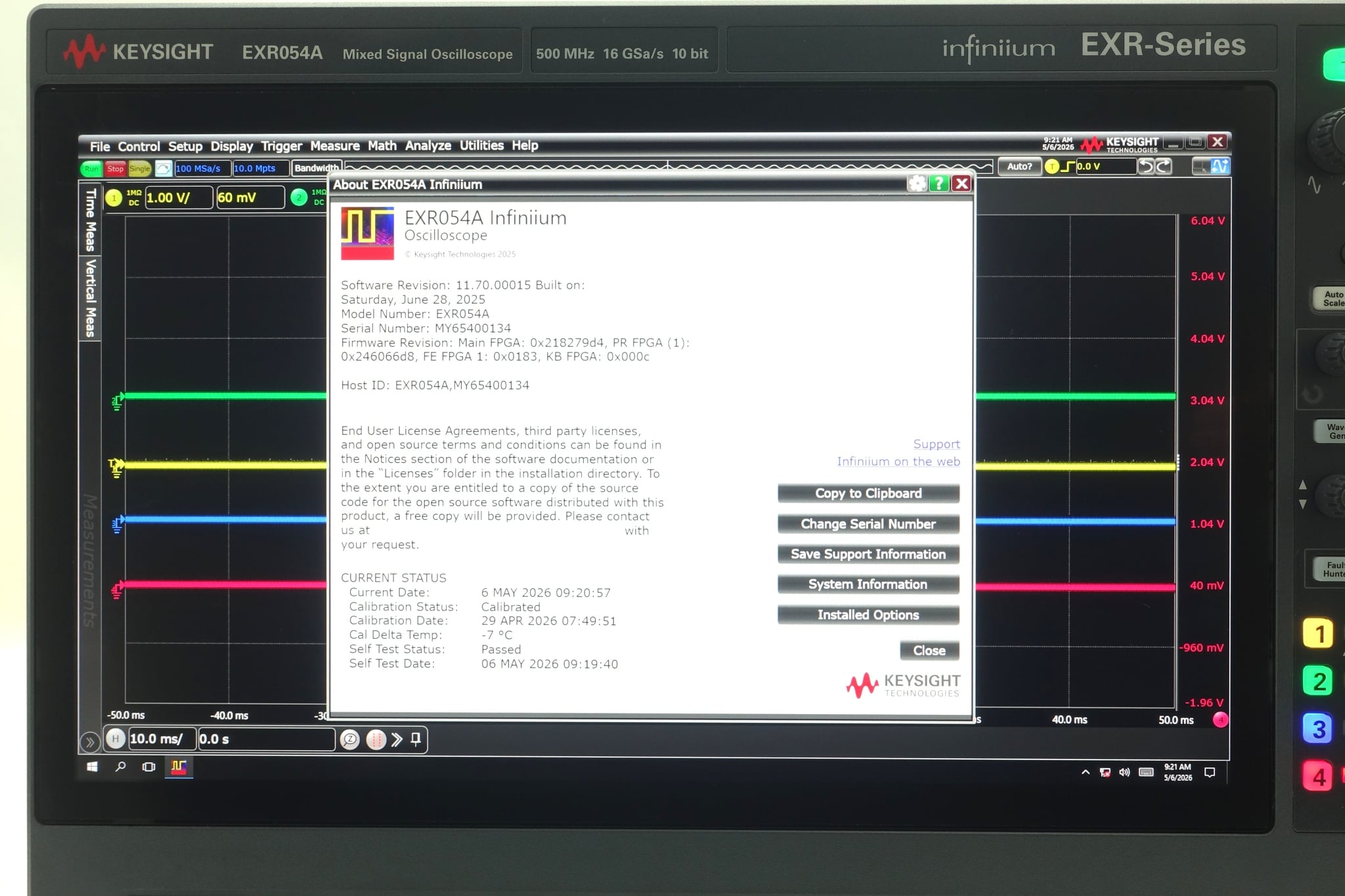Click the yellow Single acquisition button
The height and width of the screenshot is (896, 1345).
[x=139, y=169]
